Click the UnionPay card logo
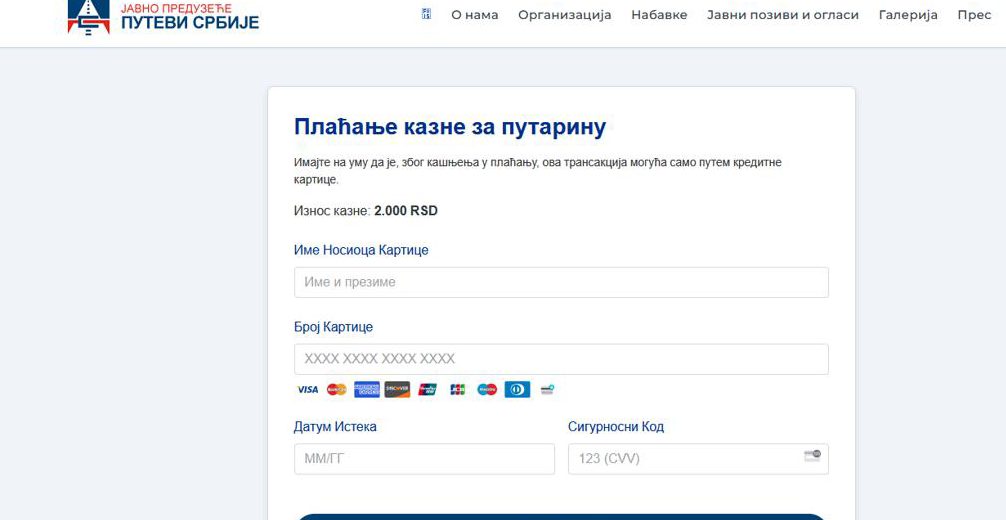This screenshot has height=520, width=1006. (427, 390)
